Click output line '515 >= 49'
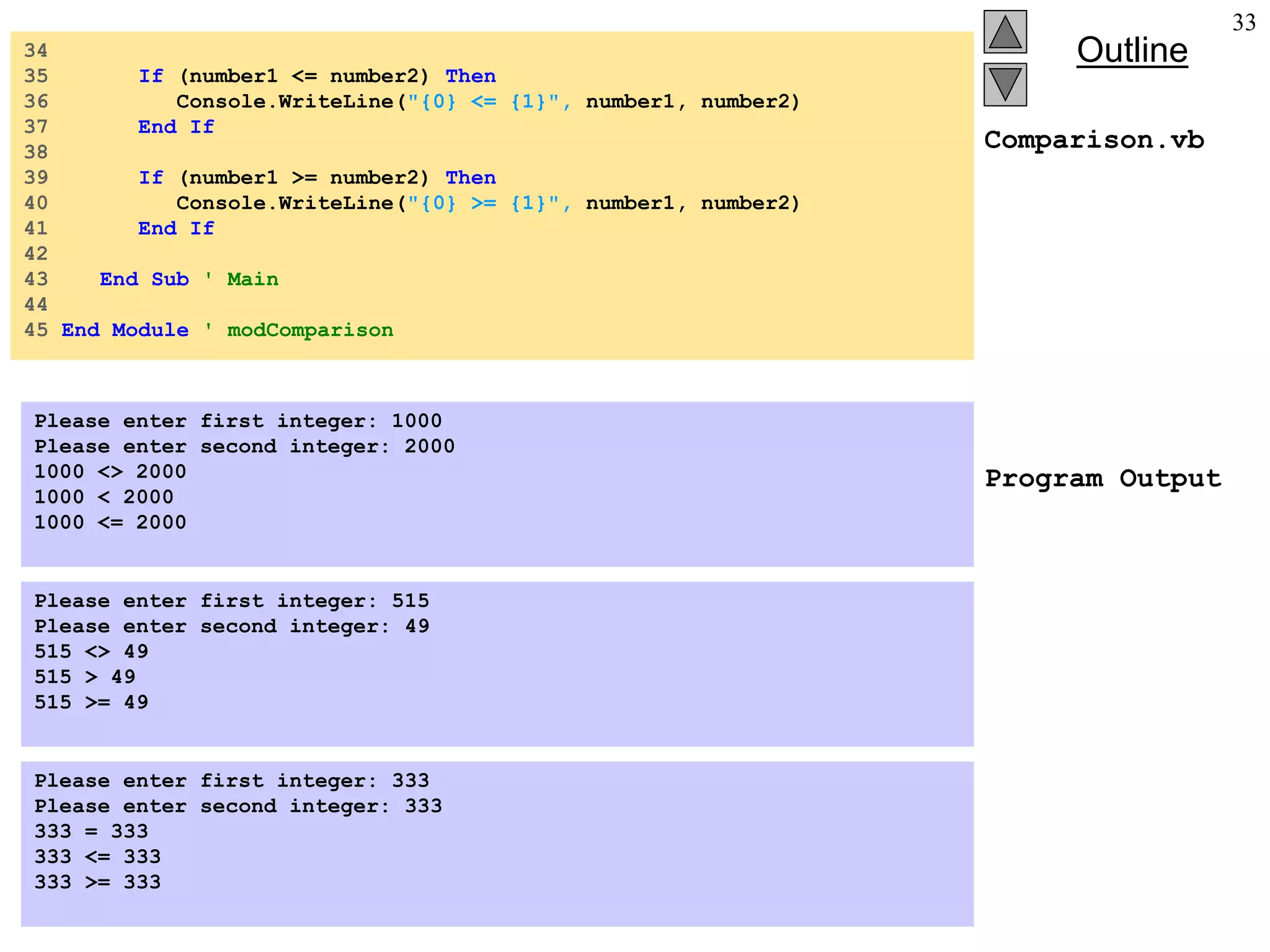 91,702
